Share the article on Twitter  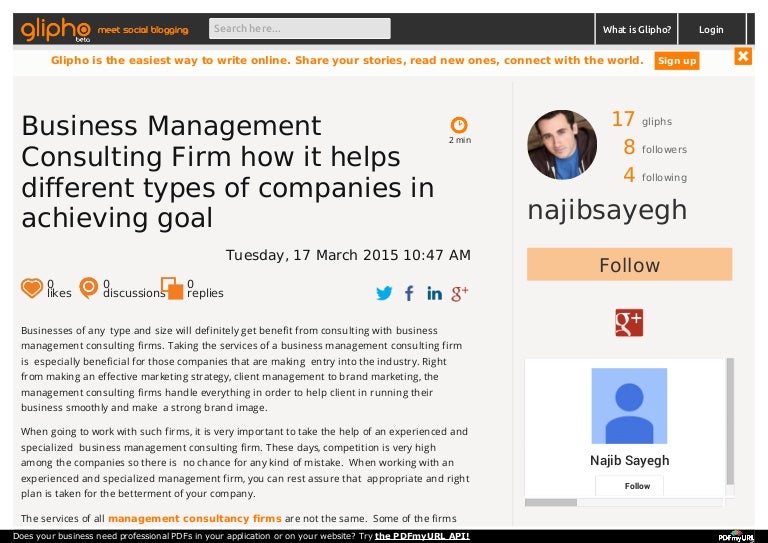384,293
